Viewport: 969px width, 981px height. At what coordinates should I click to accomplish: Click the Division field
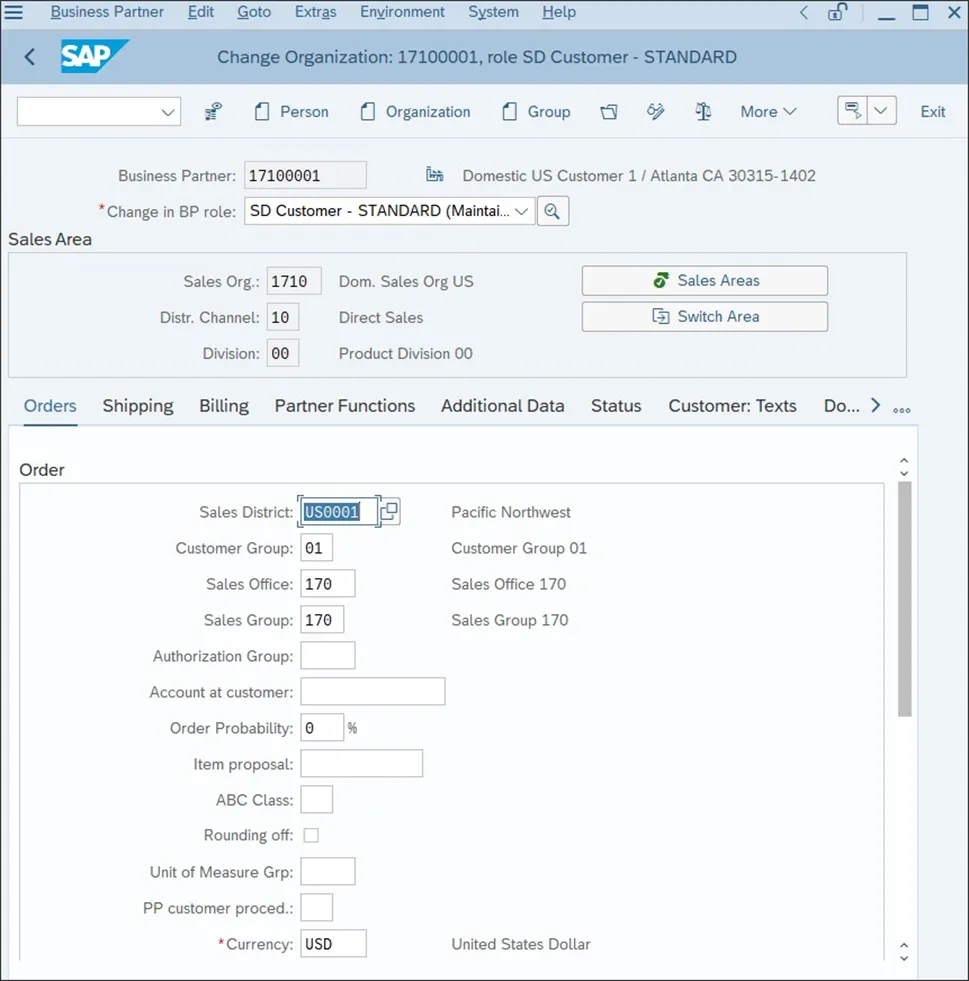pyautogui.click(x=283, y=353)
